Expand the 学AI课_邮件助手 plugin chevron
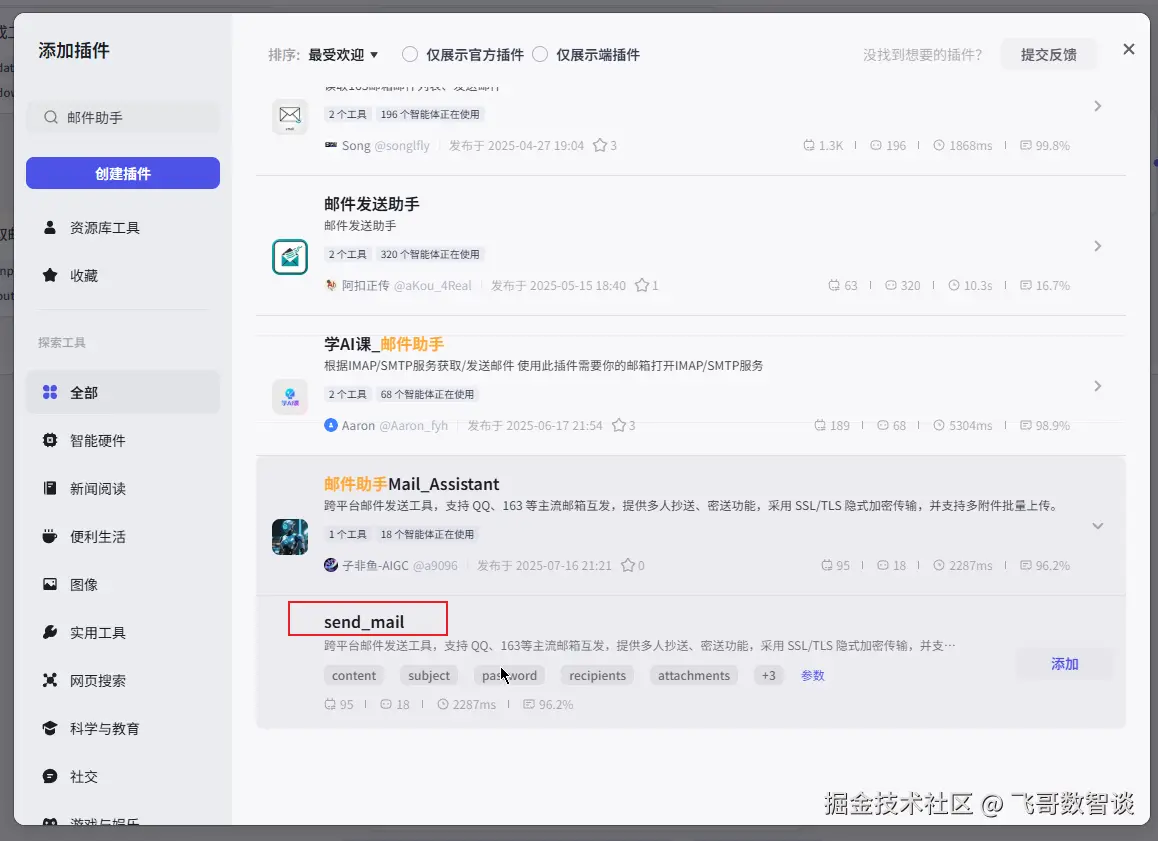Viewport: 1158px width, 841px height. click(1097, 386)
